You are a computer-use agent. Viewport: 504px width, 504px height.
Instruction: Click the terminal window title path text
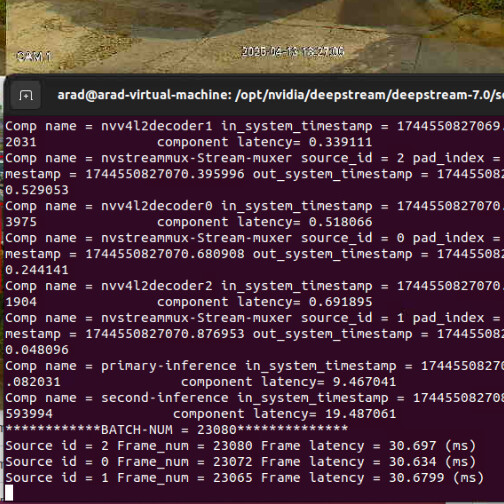point(280,95)
